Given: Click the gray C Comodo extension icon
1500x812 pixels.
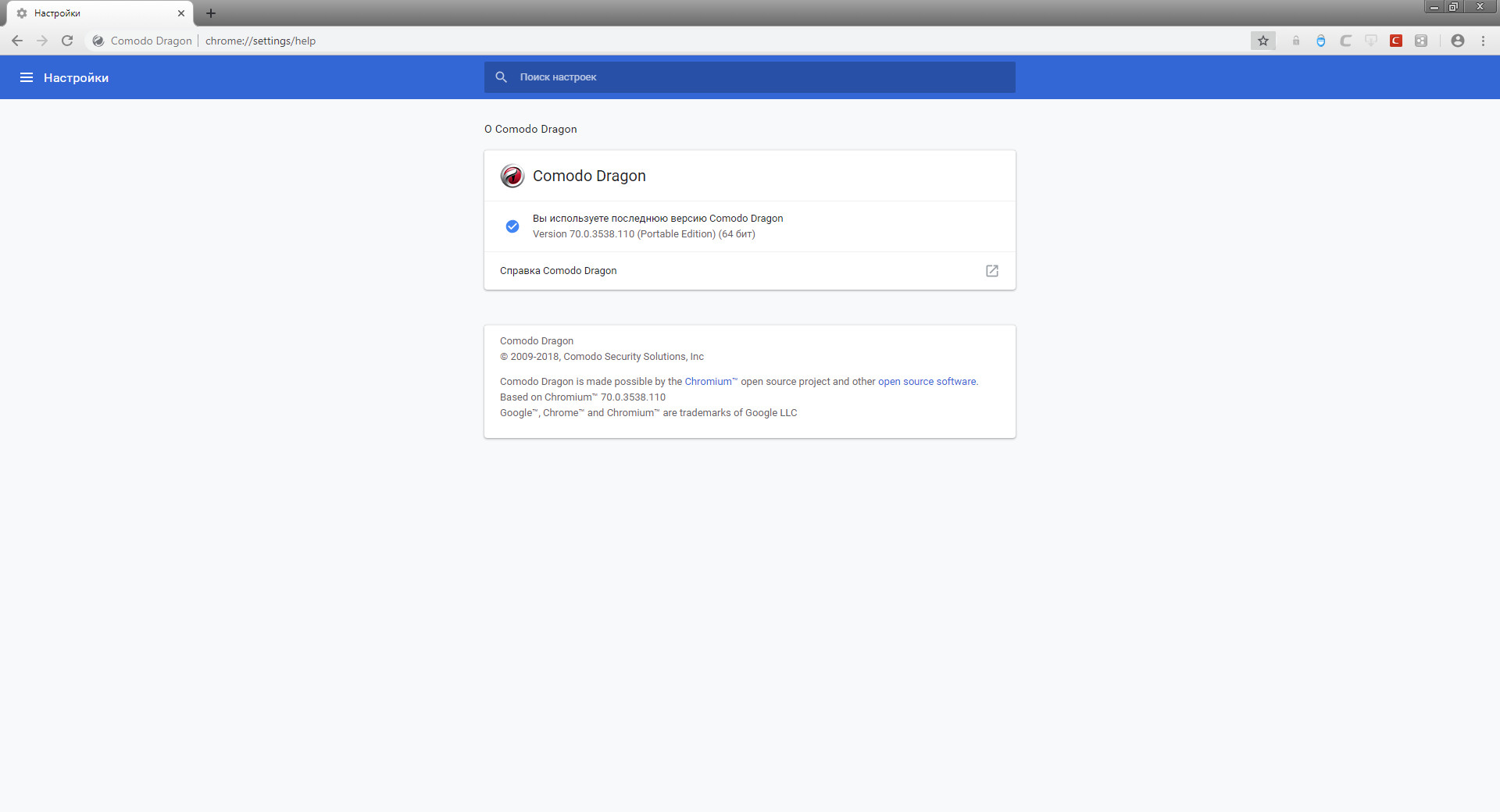Looking at the screenshot, I should coord(1346,41).
